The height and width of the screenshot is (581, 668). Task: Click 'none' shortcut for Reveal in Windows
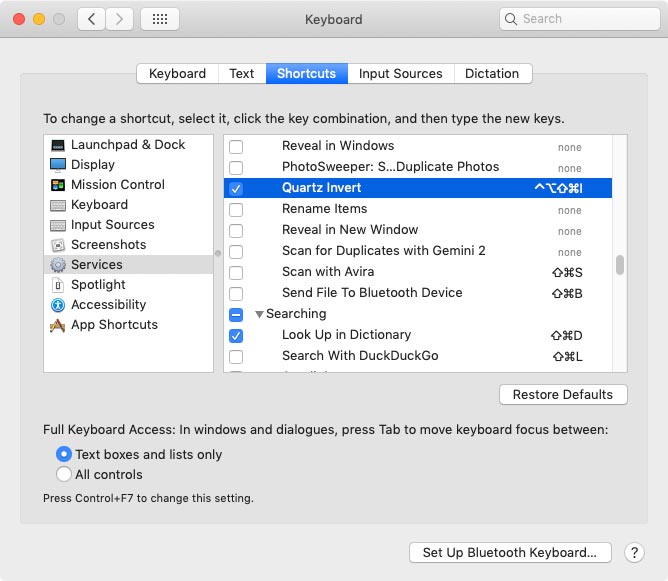[570, 147]
